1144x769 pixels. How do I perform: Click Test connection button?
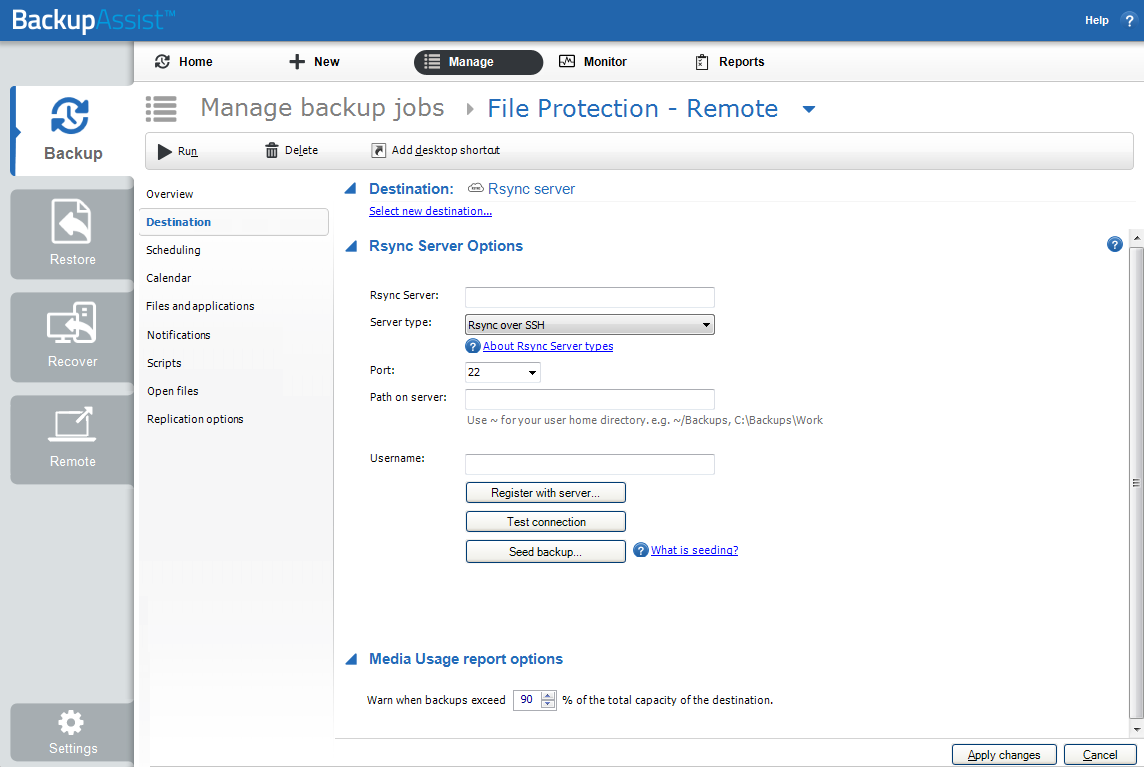click(546, 522)
